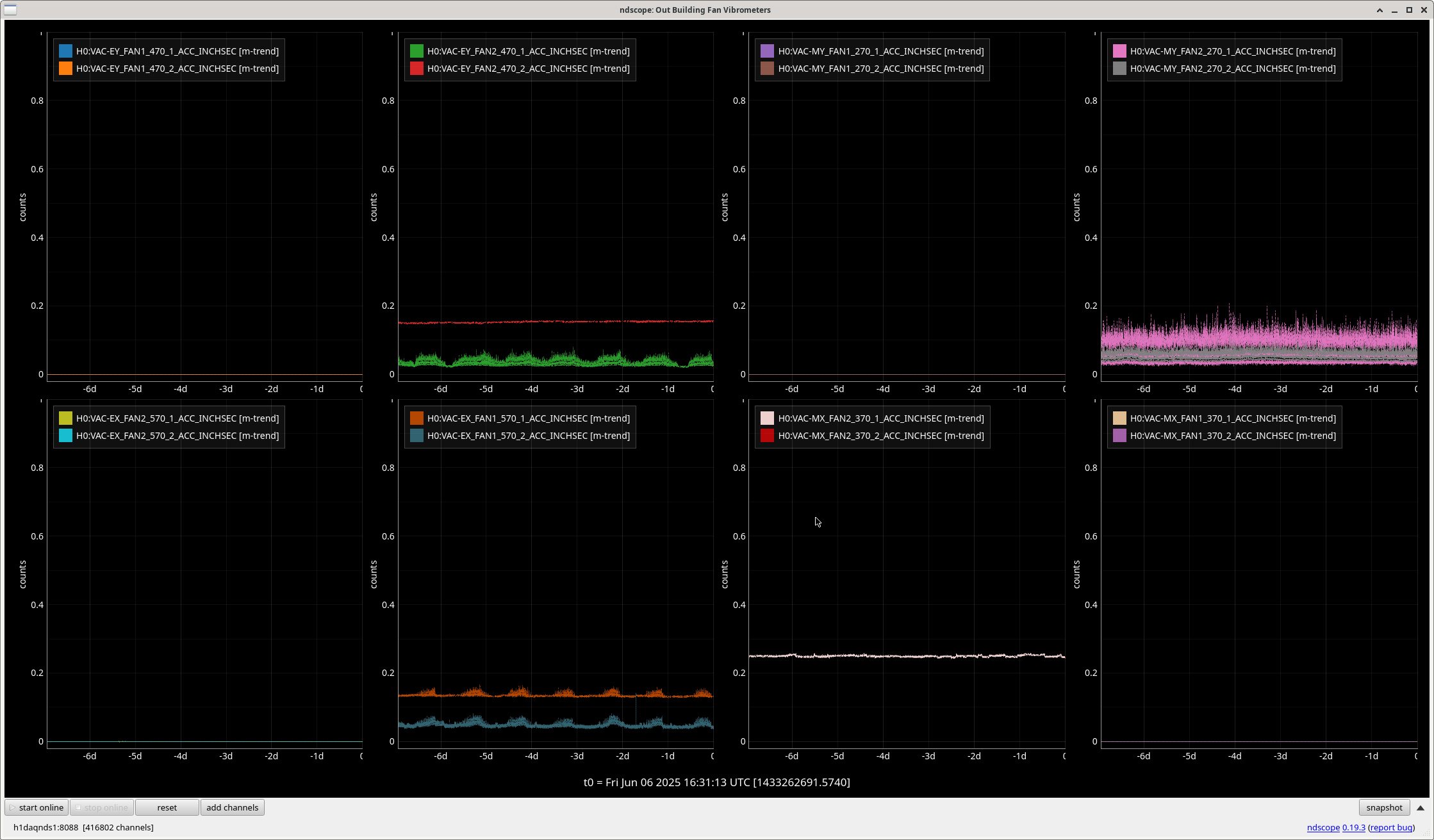Click the dark red MX_FAN2_370_2 legend swatch
Screen dimensions: 1434x840
(x=767, y=436)
